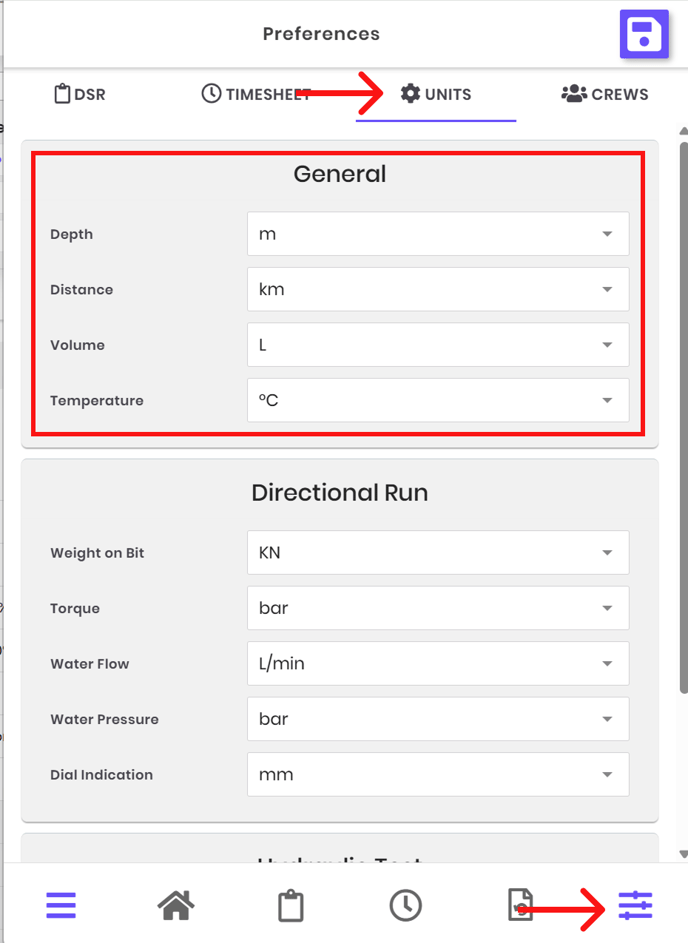
Task: Open the Water Flow unit dropdown
Action: (438, 663)
